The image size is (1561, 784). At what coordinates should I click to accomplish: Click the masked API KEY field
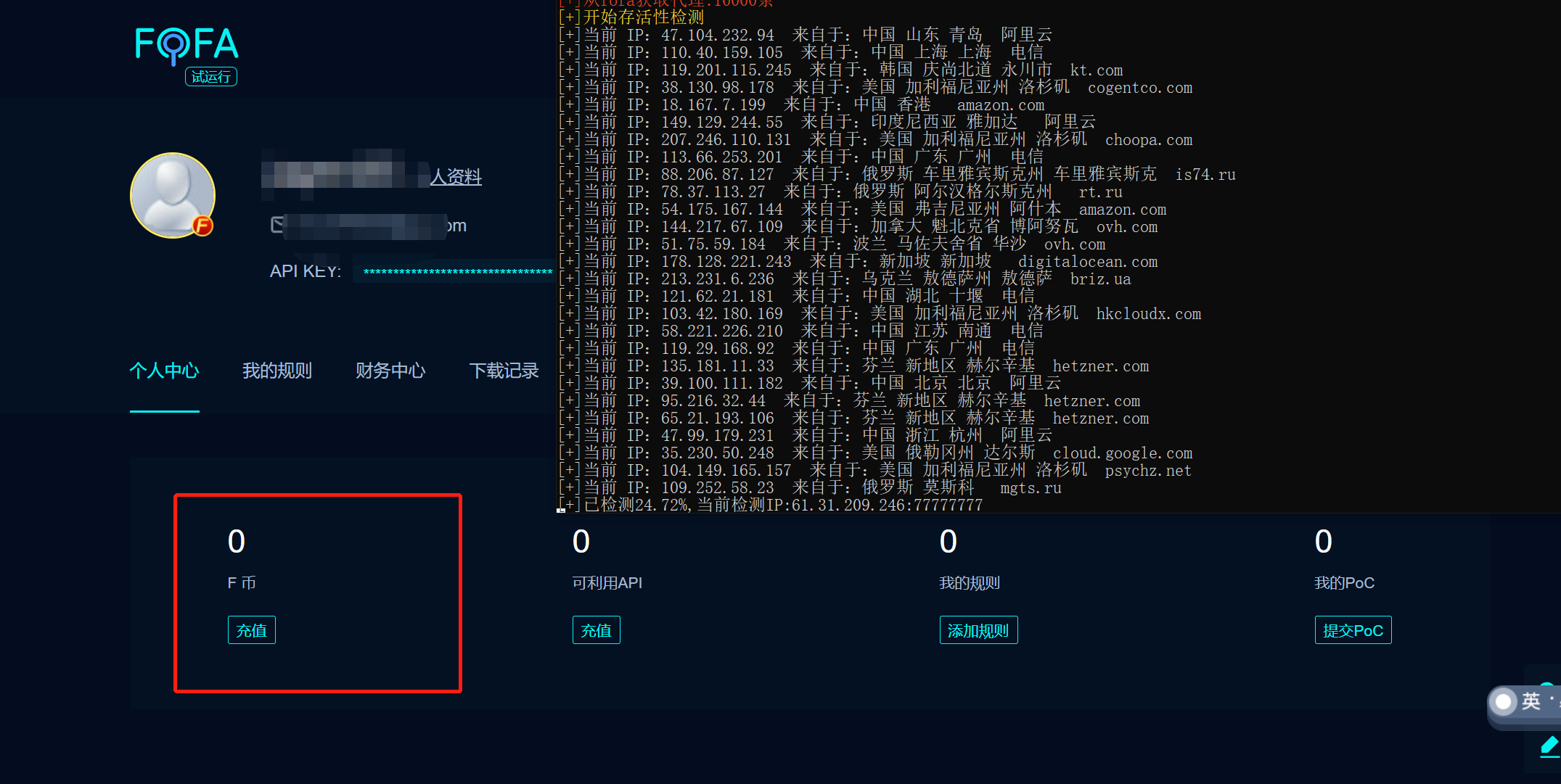pyautogui.click(x=457, y=272)
